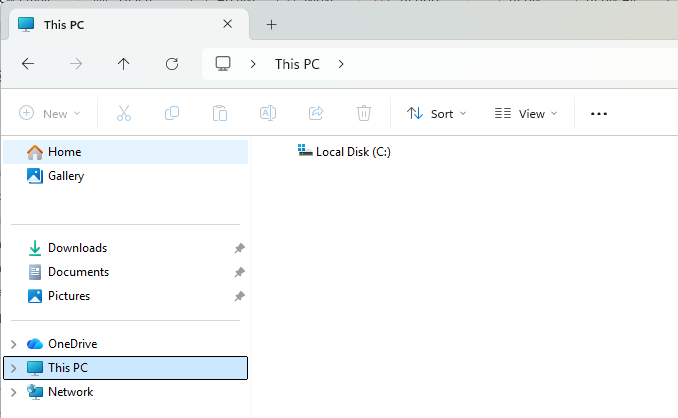Open the View dropdown menu
Viewport: 678px width, 418px height.
click(x=526, y=114)
